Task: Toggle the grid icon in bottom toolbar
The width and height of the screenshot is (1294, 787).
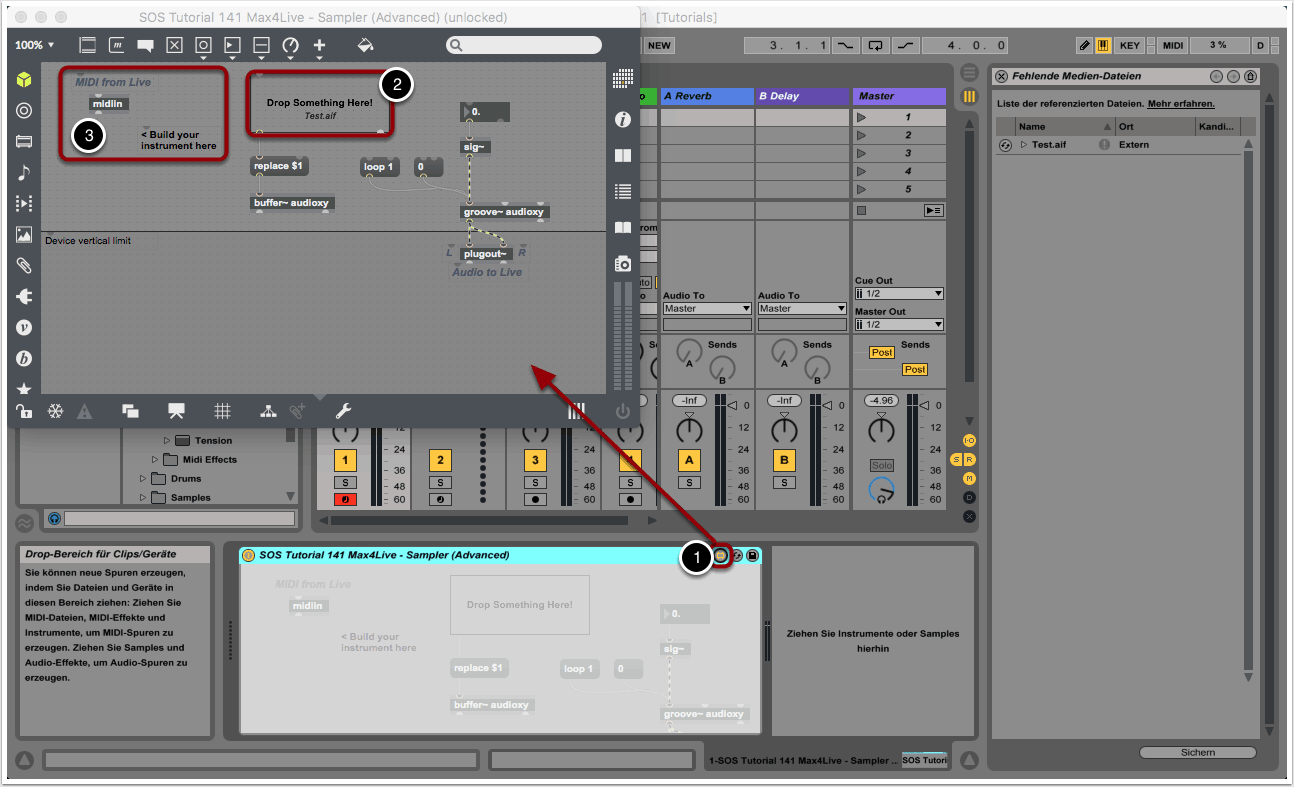Action: click(223, 410)
